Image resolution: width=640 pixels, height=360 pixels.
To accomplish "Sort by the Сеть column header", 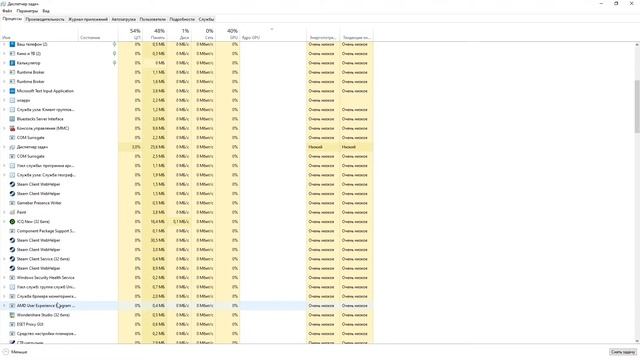I will tap(203, 34).
